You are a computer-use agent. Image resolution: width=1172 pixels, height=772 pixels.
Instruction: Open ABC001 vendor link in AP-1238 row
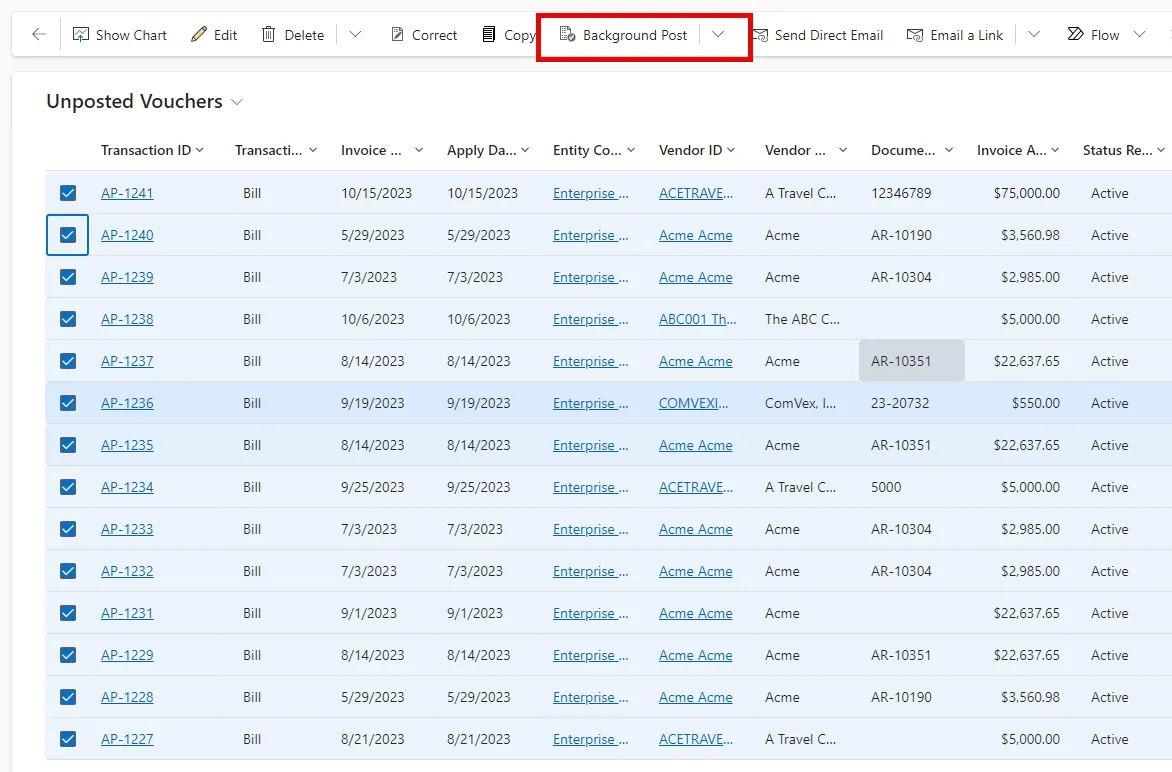(x=697, y=319)
